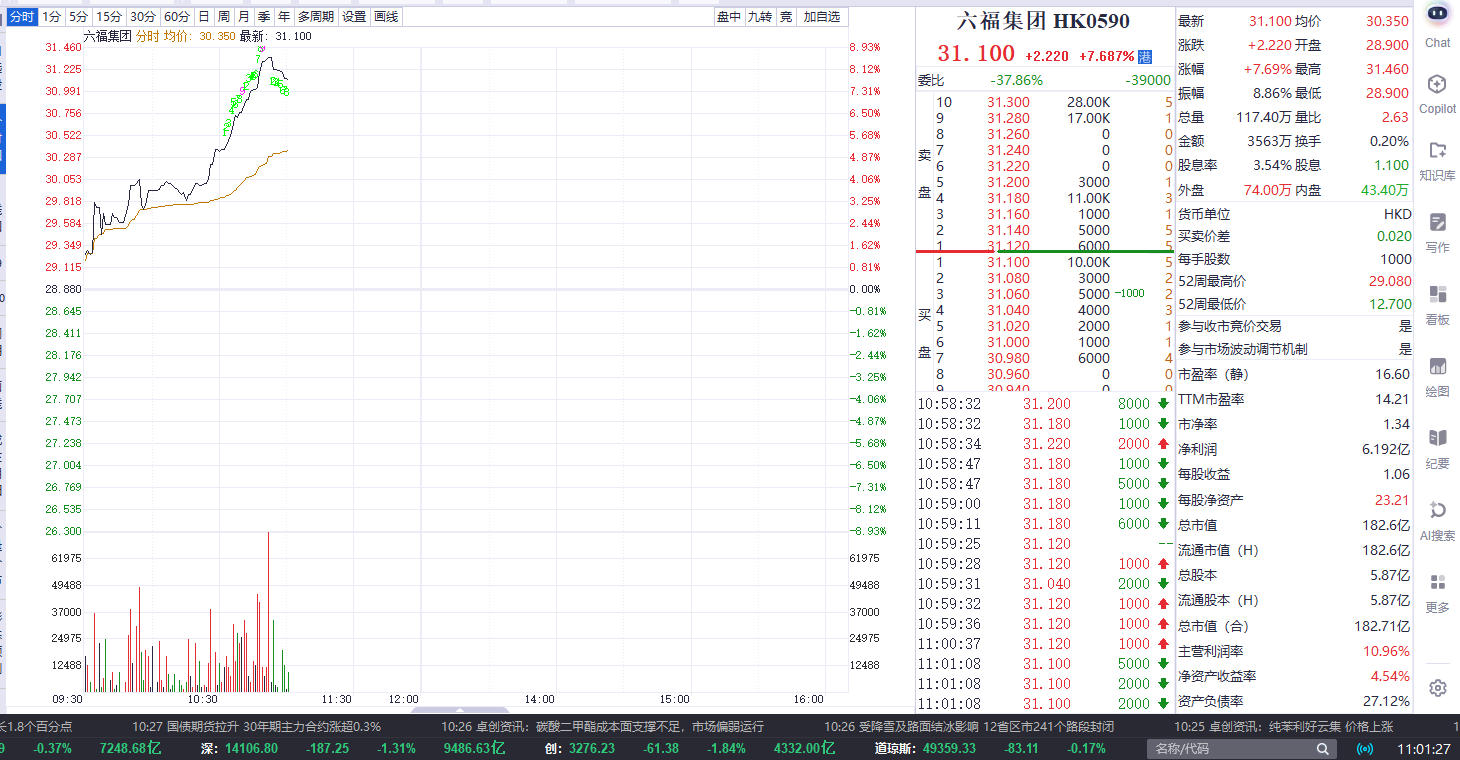Open the 10:26 受降雪及路面结冰影响 news item

[x=968, y=726]
